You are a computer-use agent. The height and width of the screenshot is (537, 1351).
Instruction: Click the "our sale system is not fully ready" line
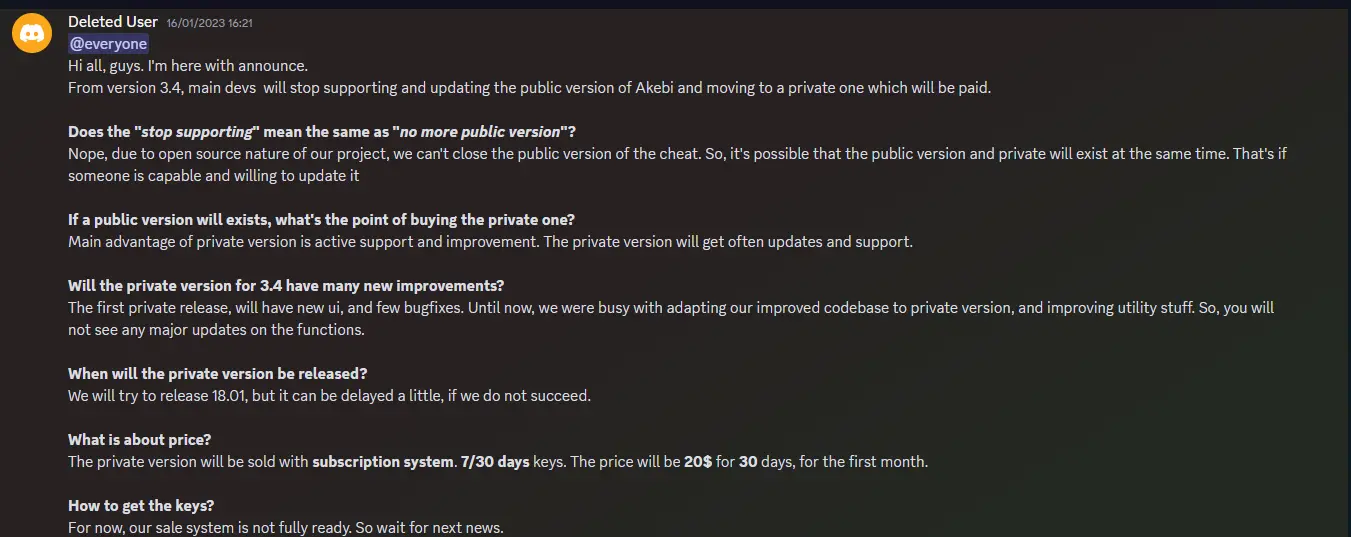click(286, 528)
